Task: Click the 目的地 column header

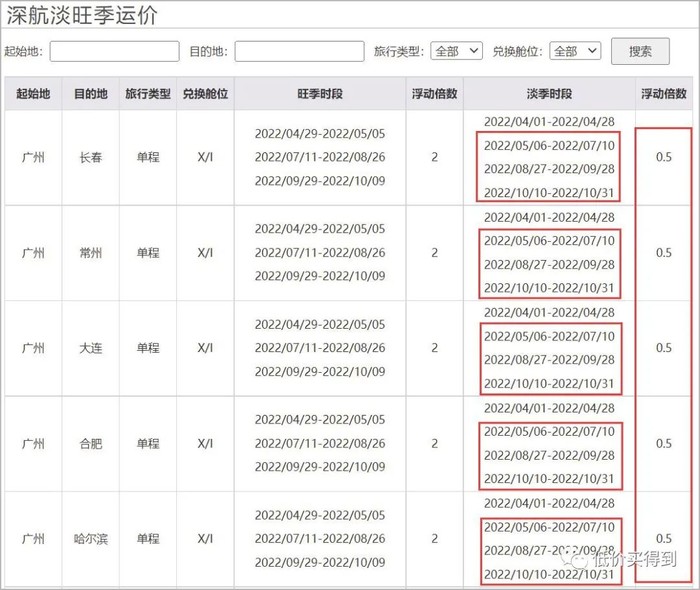Action: click(x=90, y=94)
